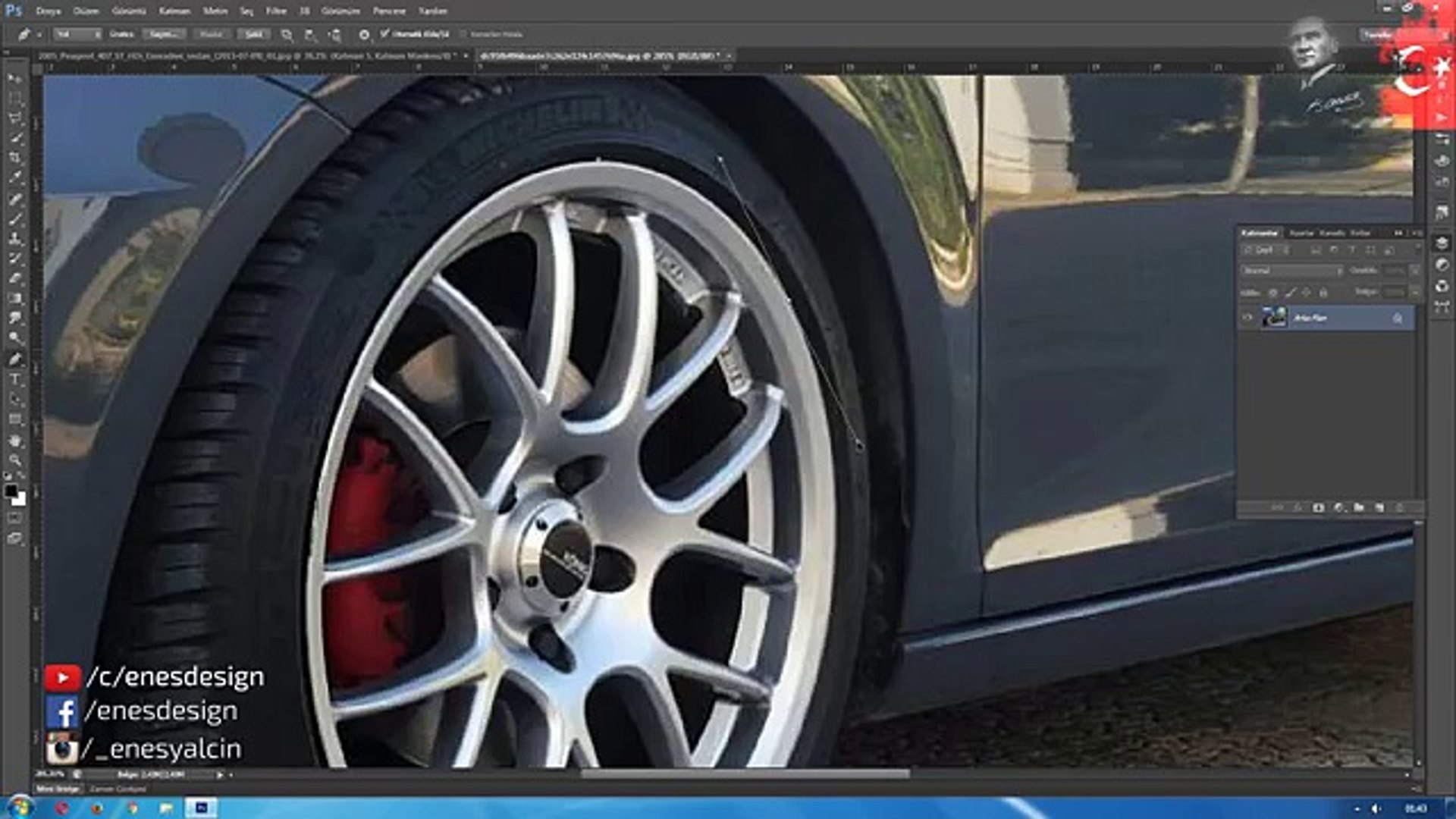Toggle the lock all layer icon
Screen dimensions: 1456x819
[x=1323, y=292]
